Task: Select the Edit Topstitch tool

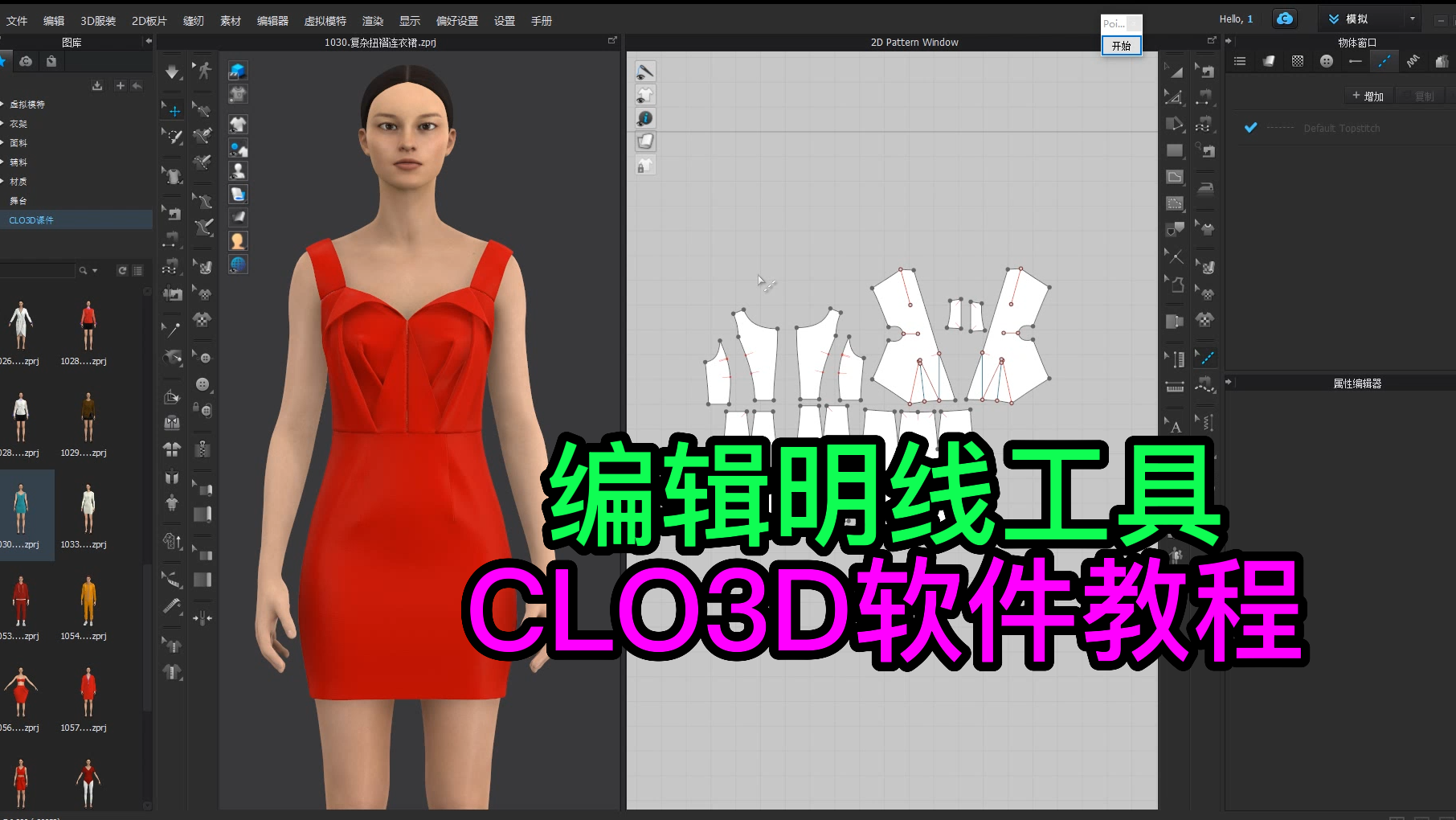Action: pyautogui.click(x=1205, y=358)
